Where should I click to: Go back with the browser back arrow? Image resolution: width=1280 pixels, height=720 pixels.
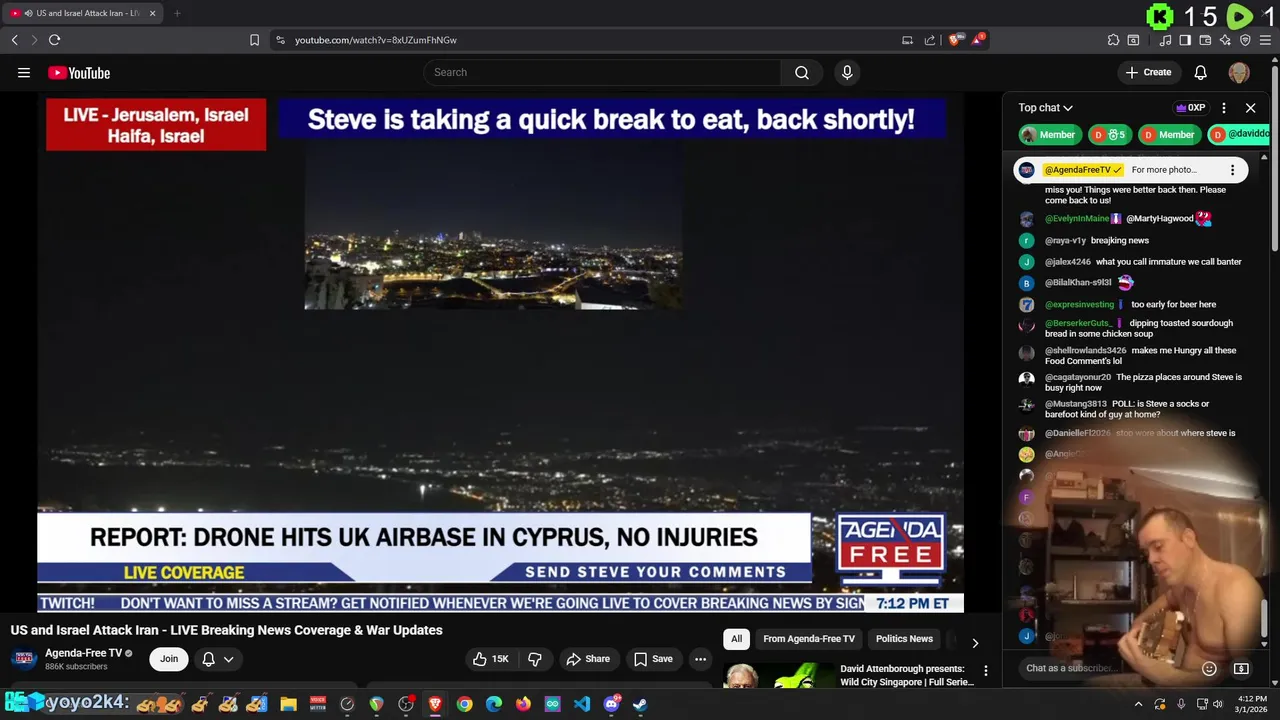click(14, 40)
